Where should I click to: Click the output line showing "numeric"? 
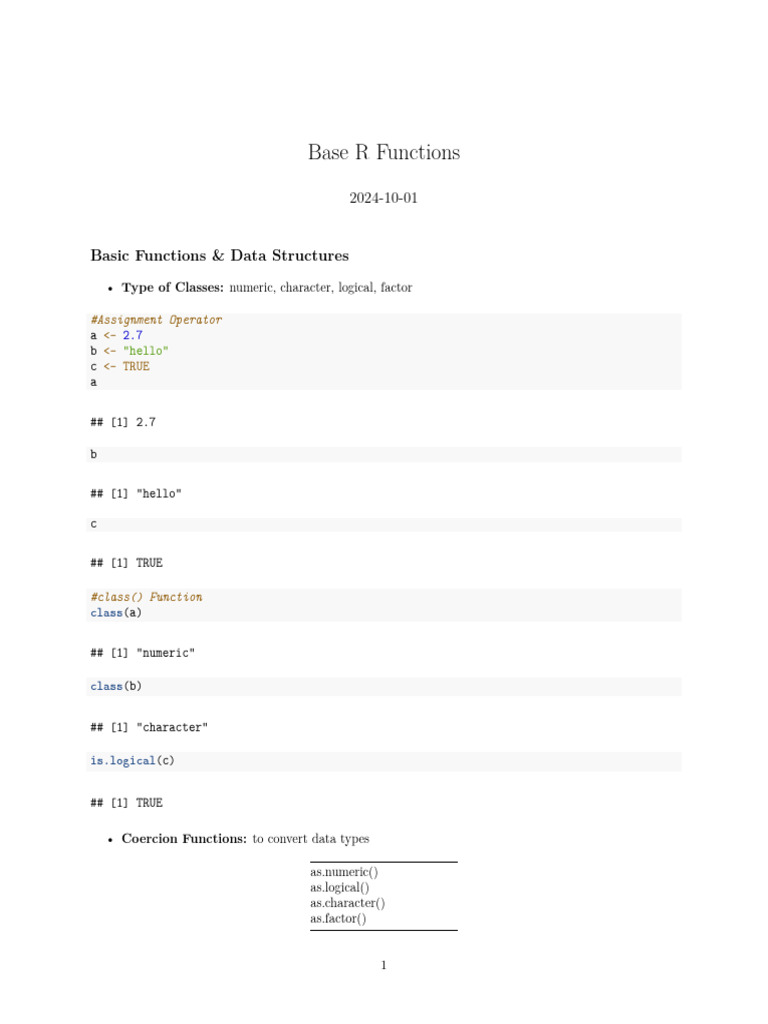pyautogui.click(x=143, y=653)
